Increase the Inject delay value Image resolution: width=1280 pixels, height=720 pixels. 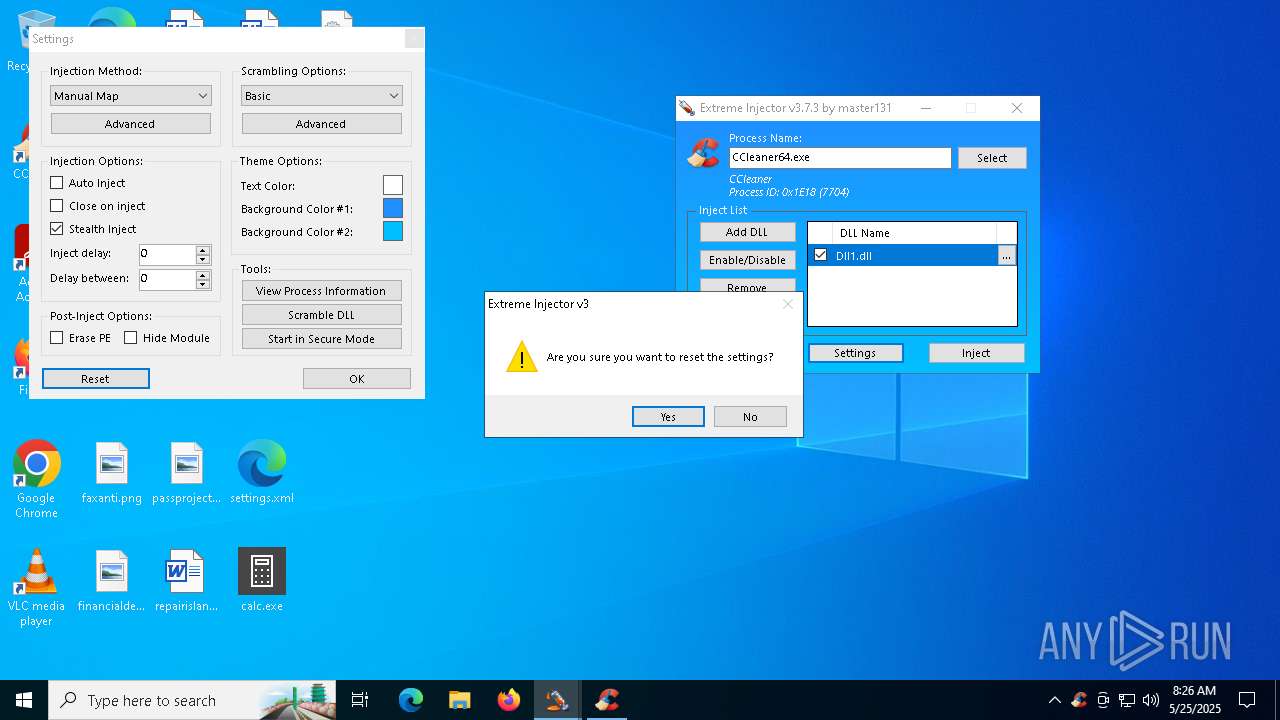[203, 249]
